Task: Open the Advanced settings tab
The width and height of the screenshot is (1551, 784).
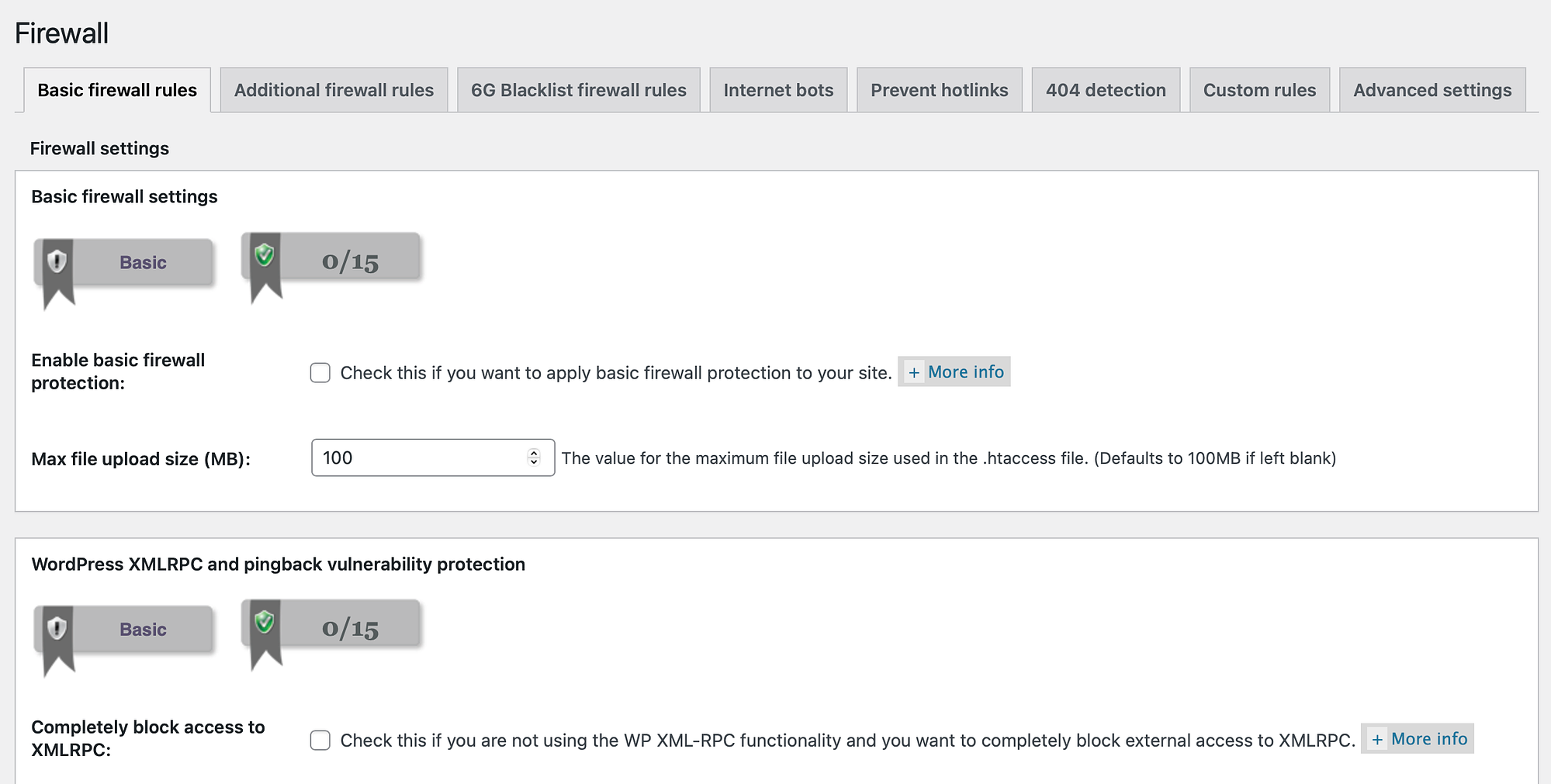Action: tap(1432, 90)
